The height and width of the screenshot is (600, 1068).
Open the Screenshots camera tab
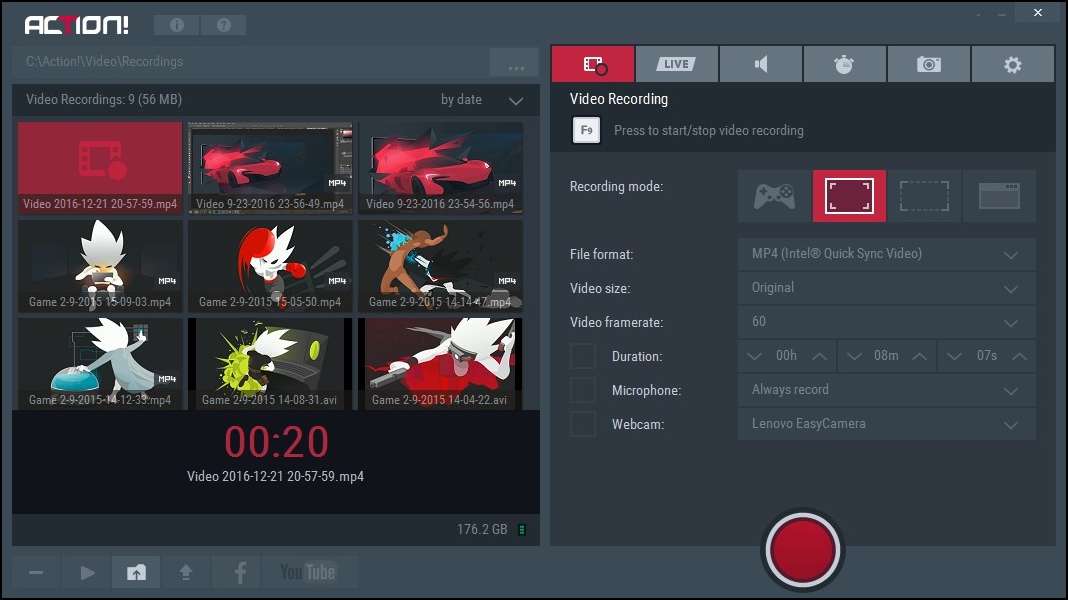point(928,64)
